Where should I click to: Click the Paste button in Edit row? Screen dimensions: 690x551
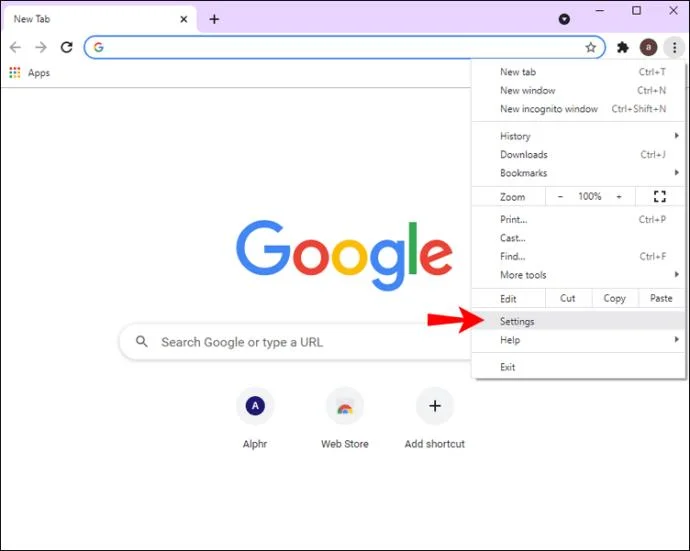[661, 298]
